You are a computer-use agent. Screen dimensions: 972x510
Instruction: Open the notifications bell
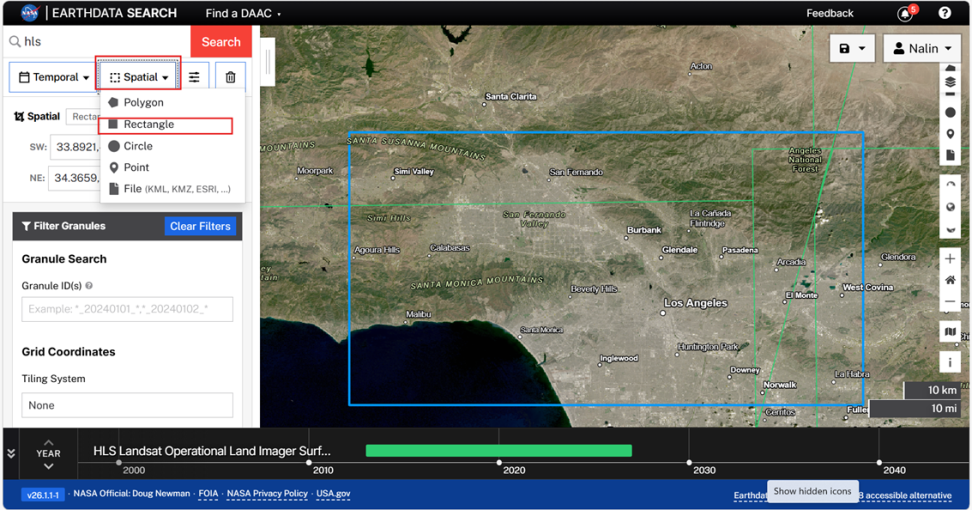point(905,14)
